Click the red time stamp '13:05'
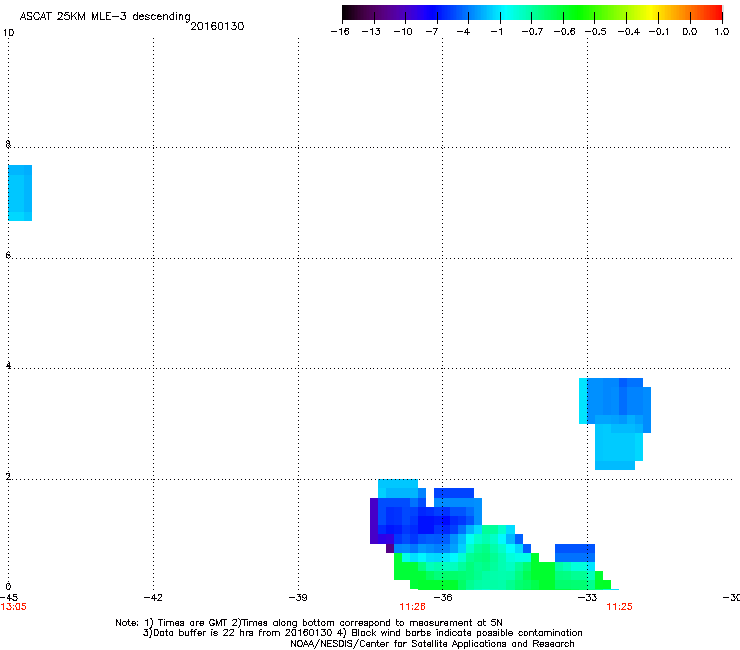 point(13,607)
